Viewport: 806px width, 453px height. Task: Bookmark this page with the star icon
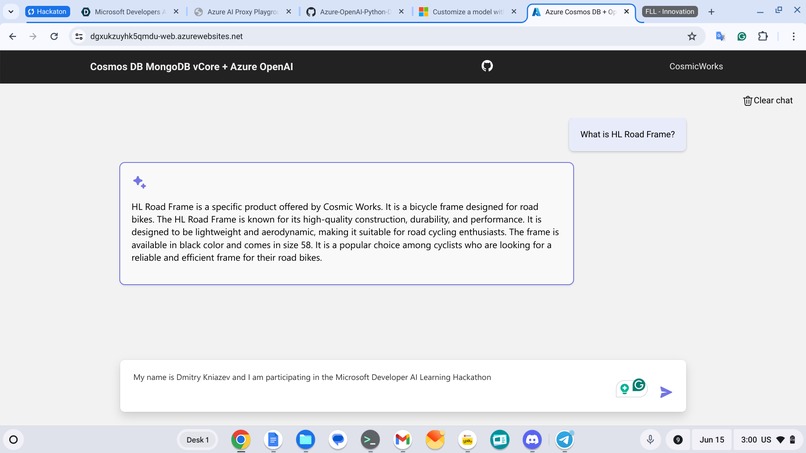point(692,37)
